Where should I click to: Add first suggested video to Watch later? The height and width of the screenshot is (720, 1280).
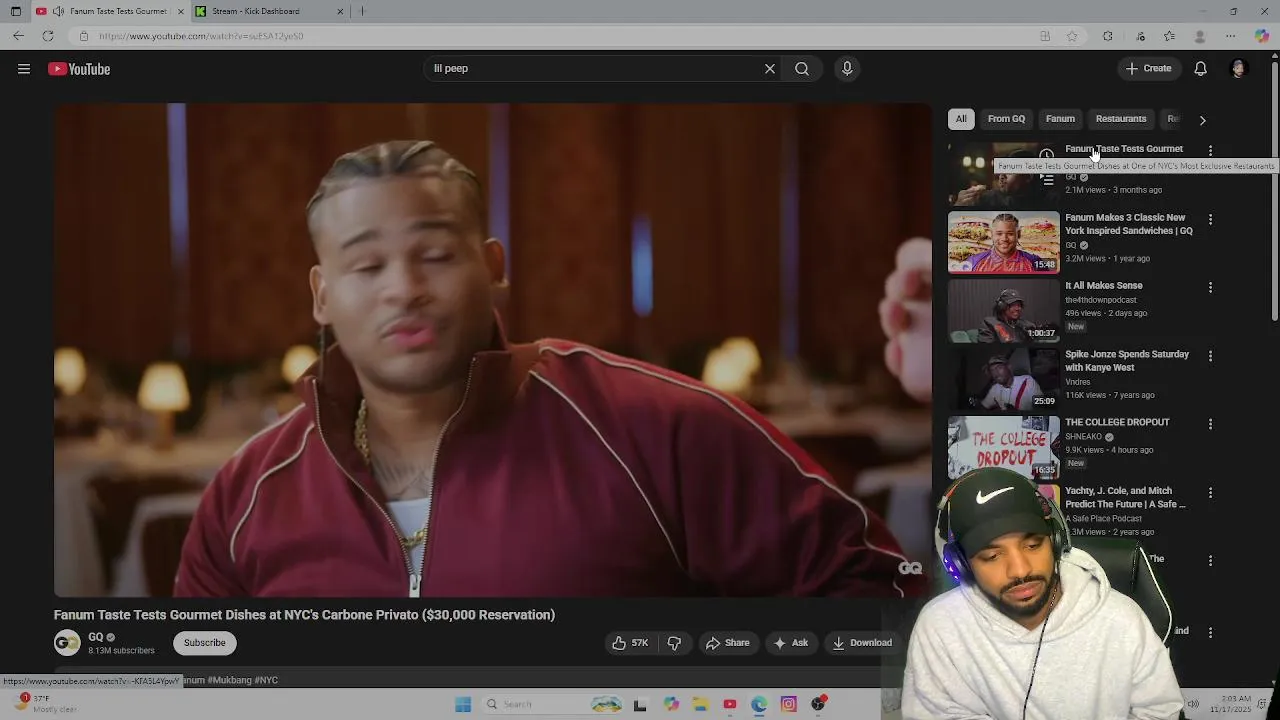[x=1046, y=155]
